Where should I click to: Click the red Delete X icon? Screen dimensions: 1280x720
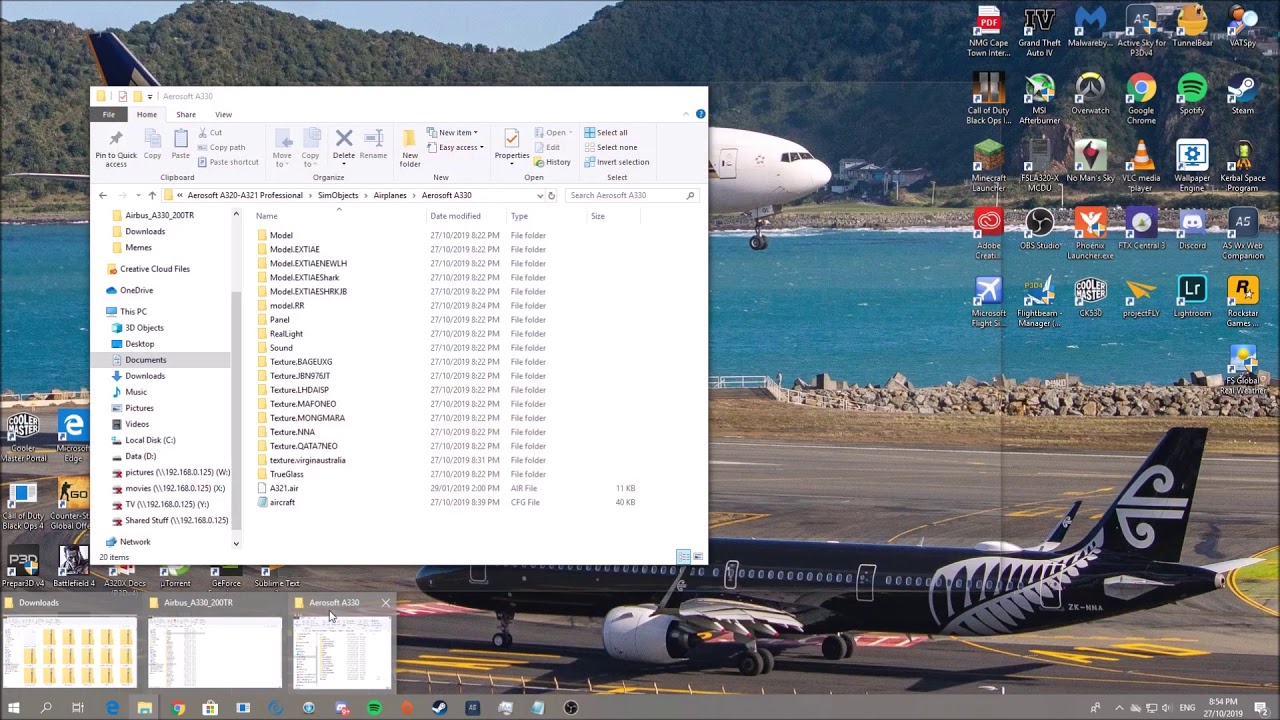(344, 145)
